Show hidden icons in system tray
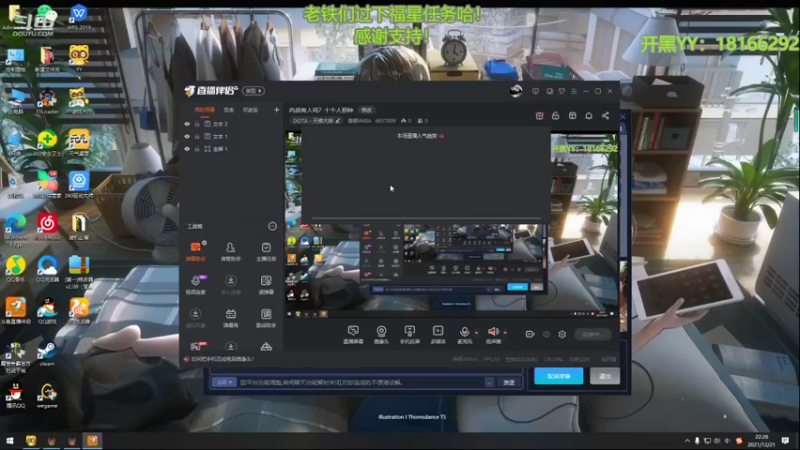The width and height of the screenshot is (800, 450). click(687, 440)
